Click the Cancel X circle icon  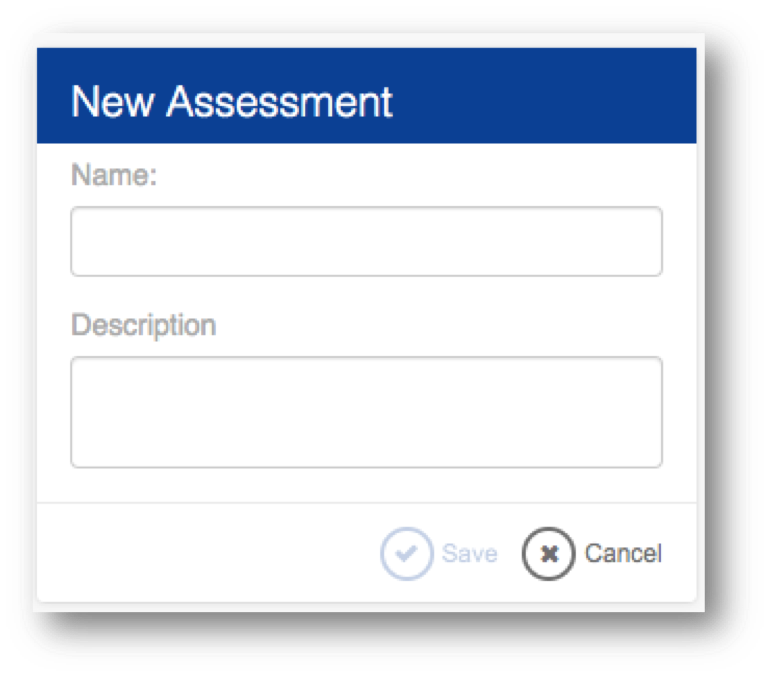coord(548,554)
